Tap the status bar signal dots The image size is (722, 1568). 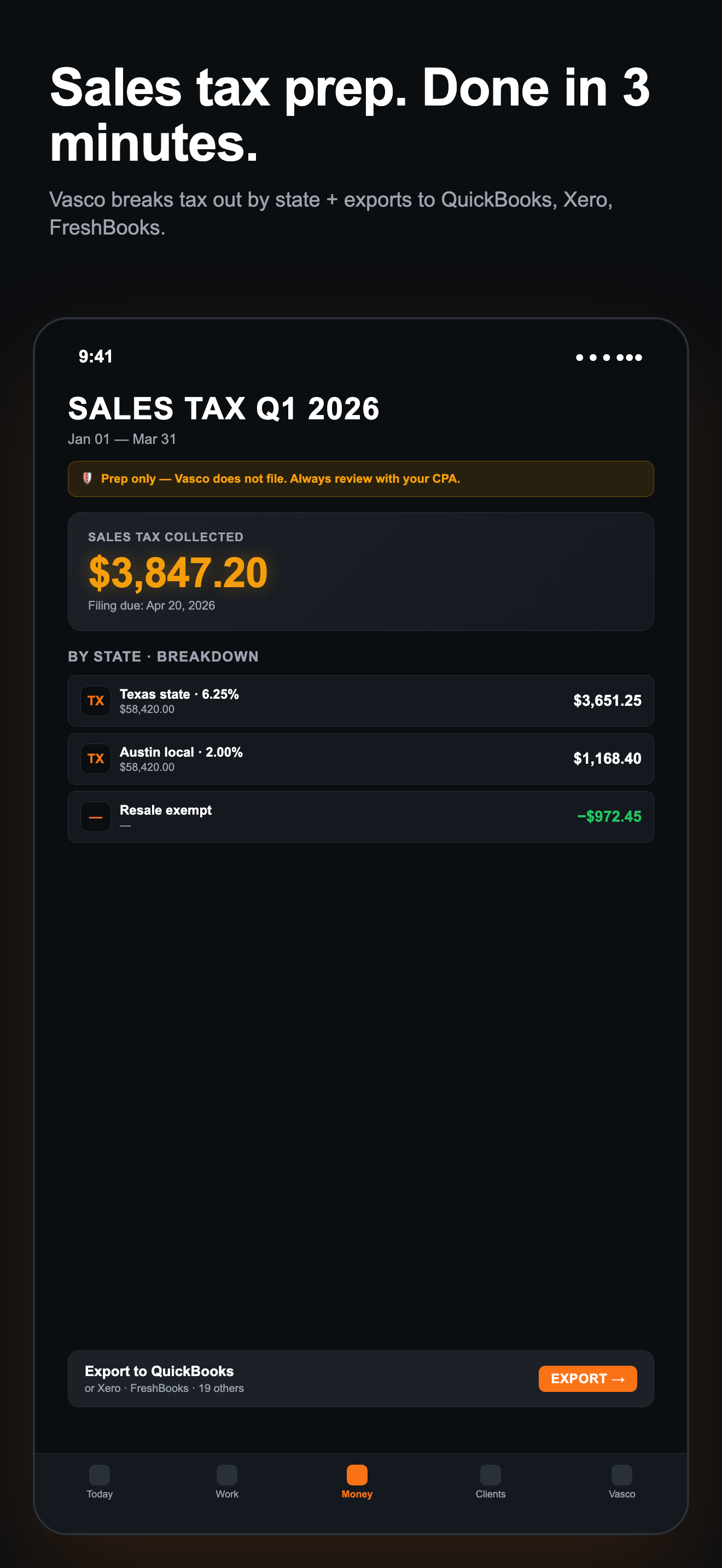(x=609, y=358)
